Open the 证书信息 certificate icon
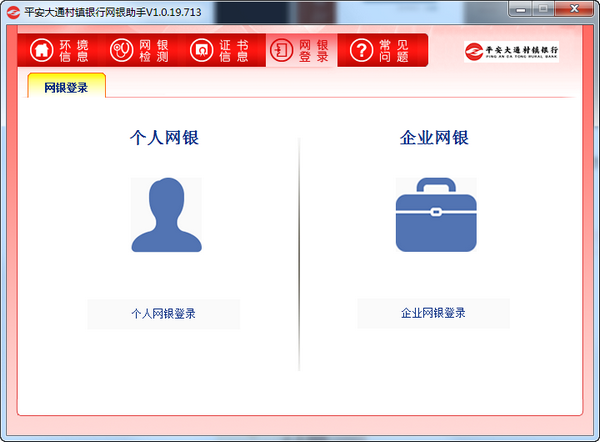The height and width of the screenshot is (442, 600). (x=201, y=50)
